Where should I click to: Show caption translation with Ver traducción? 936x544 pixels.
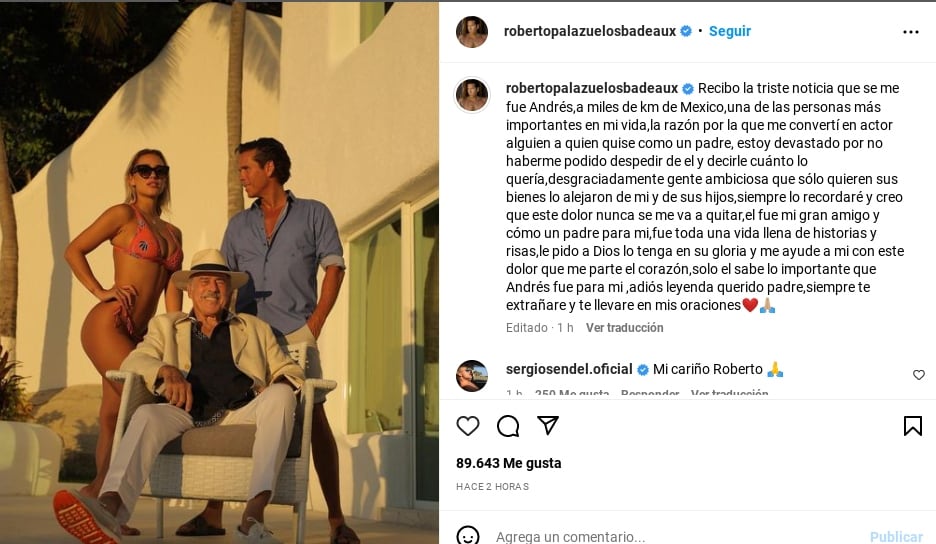click(x=624, y=328)
